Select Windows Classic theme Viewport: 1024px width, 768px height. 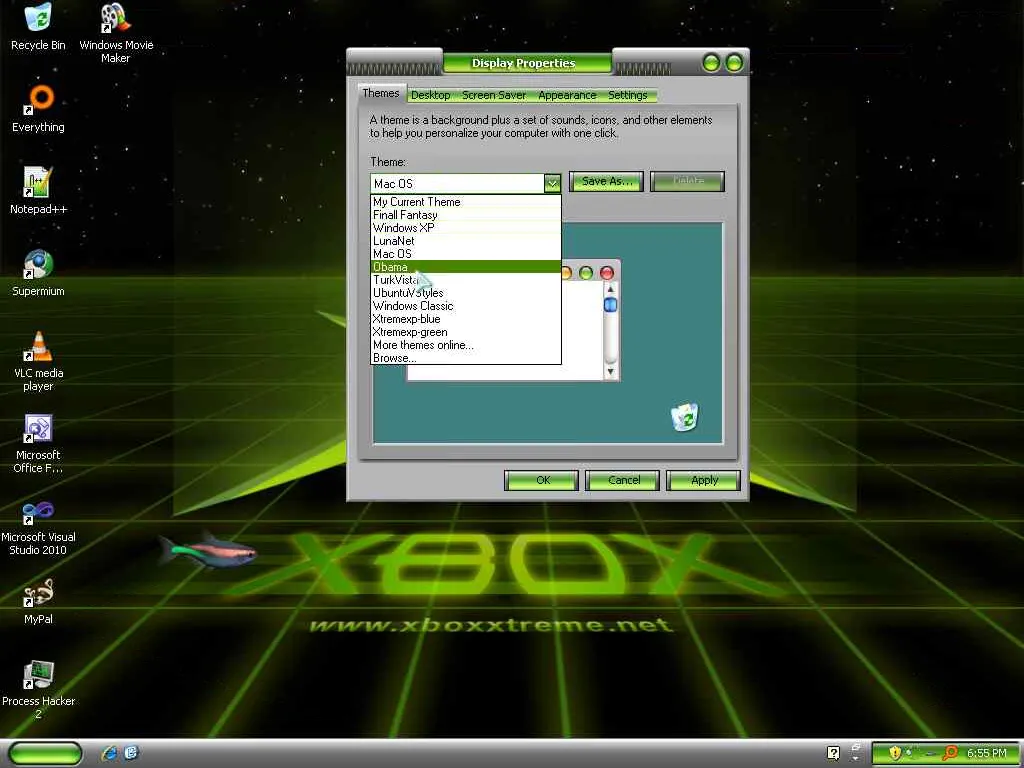pyautogui.click(x=466, y=306)
